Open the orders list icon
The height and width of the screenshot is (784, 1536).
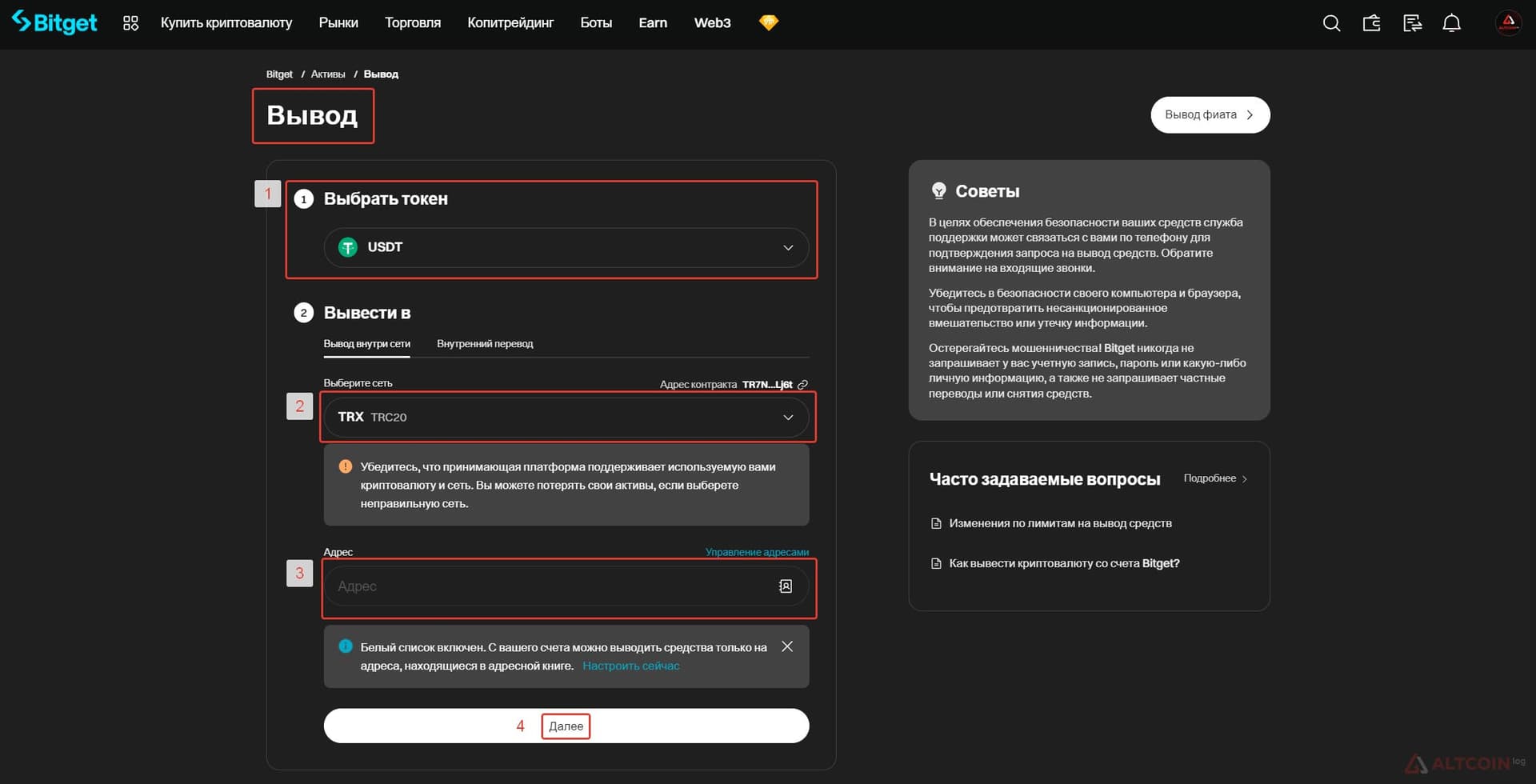[1412, 23]
